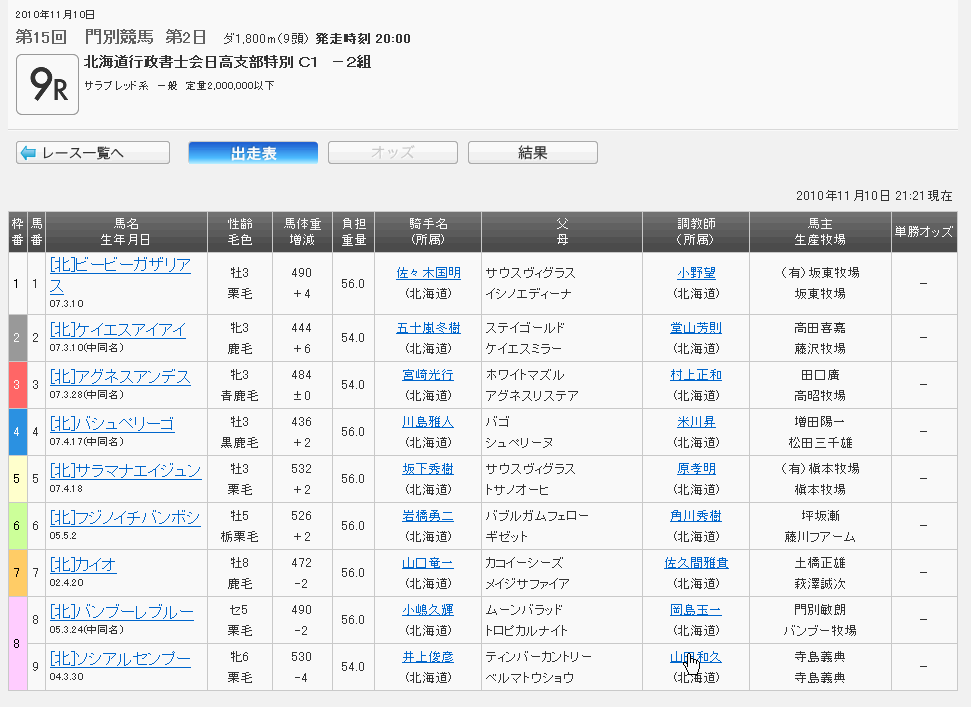Image resolution: width=971 pixels, height=707 pixels.
Task: Open jockey 山口竜一 link
Action: tap(428, 563)
